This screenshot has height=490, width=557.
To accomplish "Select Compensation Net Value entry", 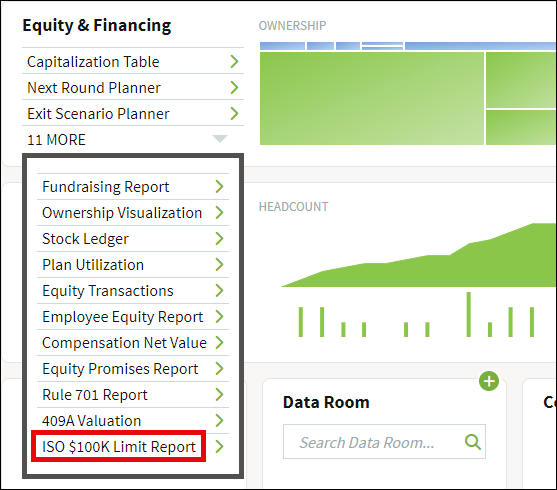I will tap(133, 343).
